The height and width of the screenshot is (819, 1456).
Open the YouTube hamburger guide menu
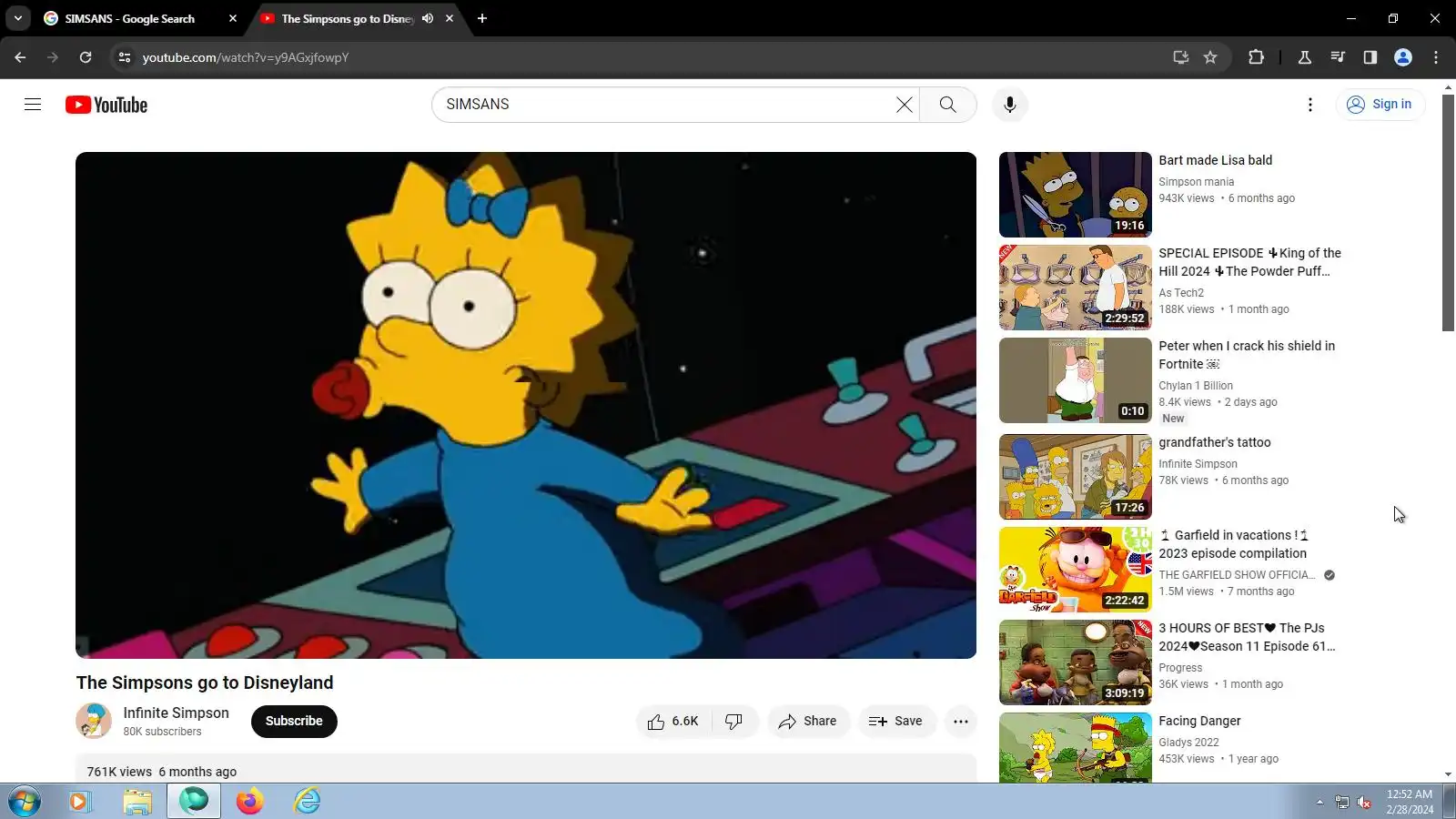tap(33, 105)
